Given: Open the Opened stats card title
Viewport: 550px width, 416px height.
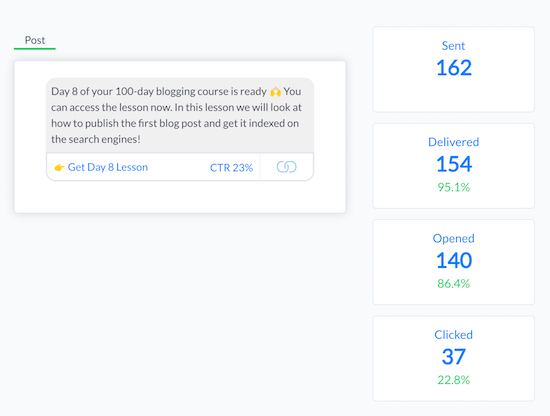Looking at the screenshot, I should coord(453,239).
